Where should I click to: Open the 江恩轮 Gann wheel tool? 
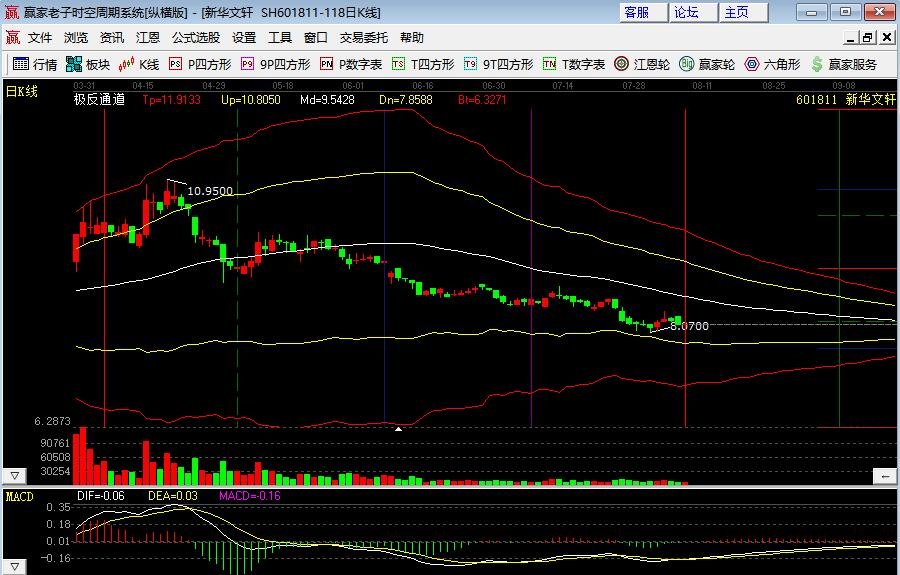[x=642, y=64]
